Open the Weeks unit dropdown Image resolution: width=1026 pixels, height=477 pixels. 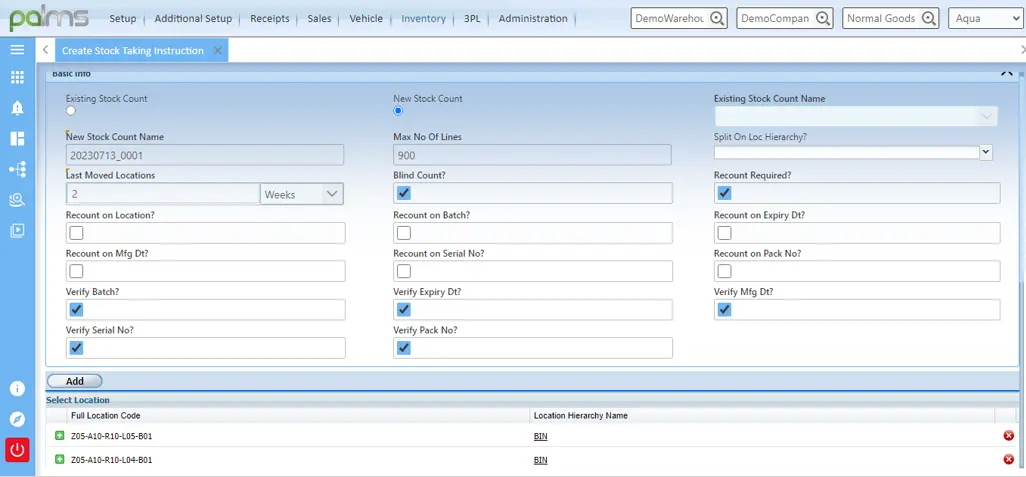(301, 194)
